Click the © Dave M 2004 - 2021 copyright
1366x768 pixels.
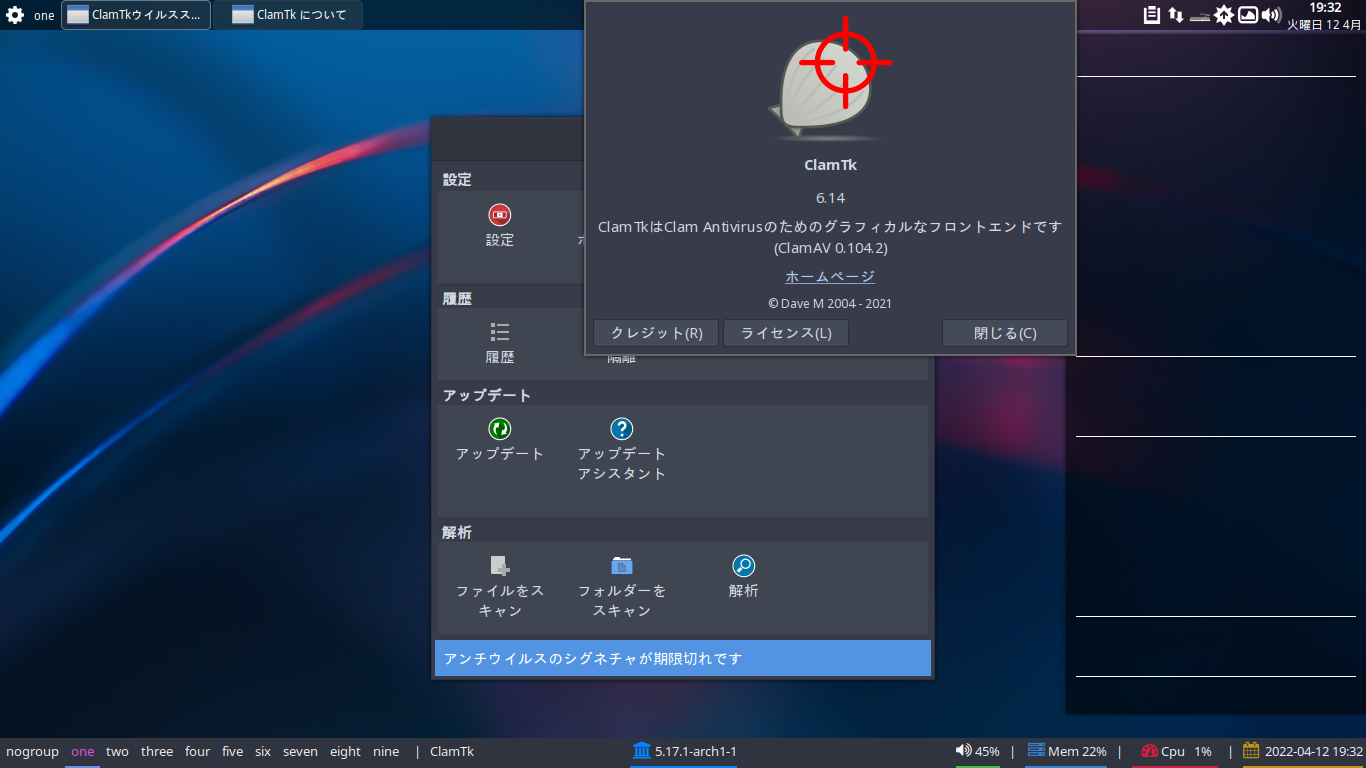coord(830,303)
